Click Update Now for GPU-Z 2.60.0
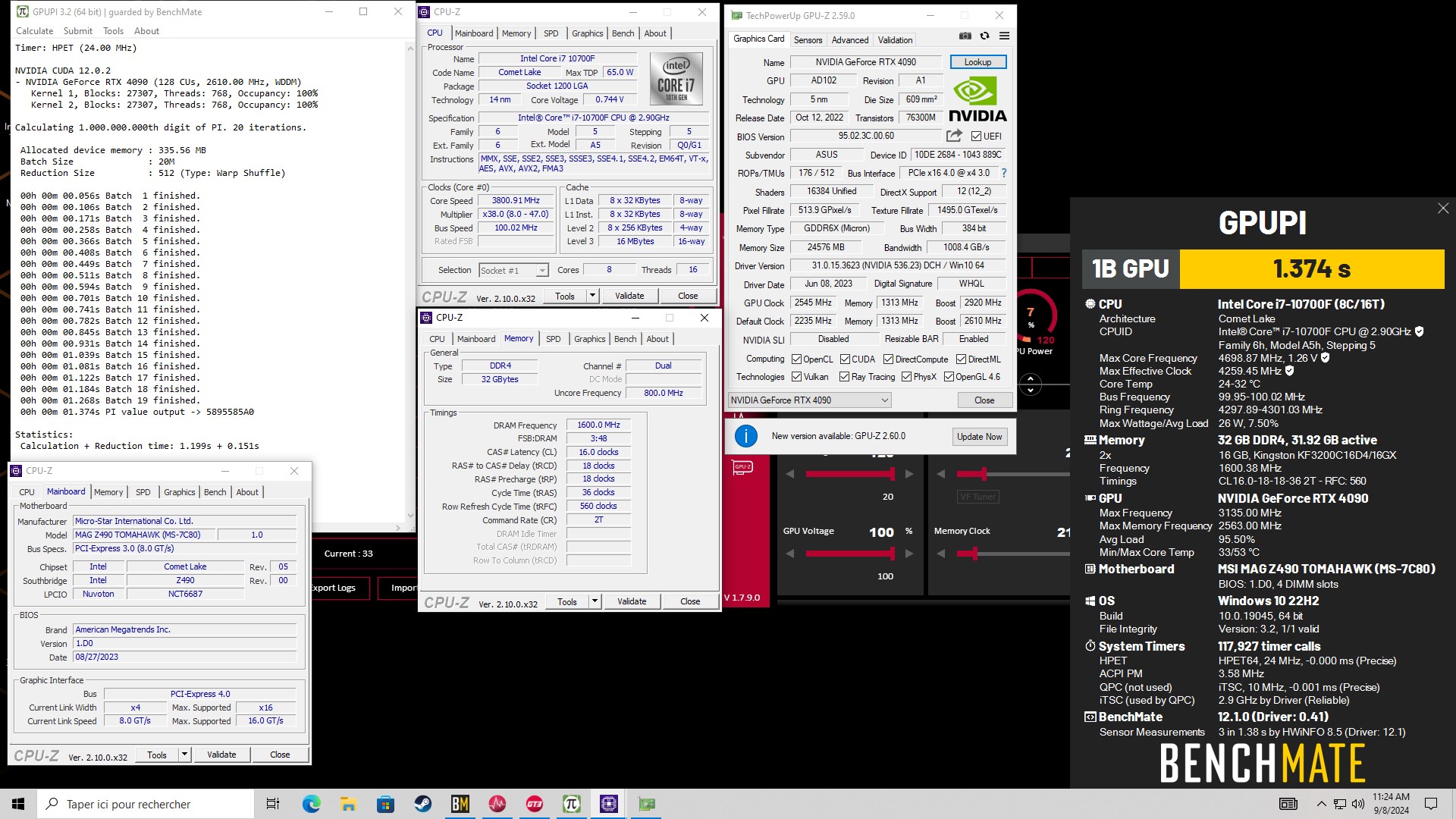Viewport: 1456px width, 819px height. 979,437
